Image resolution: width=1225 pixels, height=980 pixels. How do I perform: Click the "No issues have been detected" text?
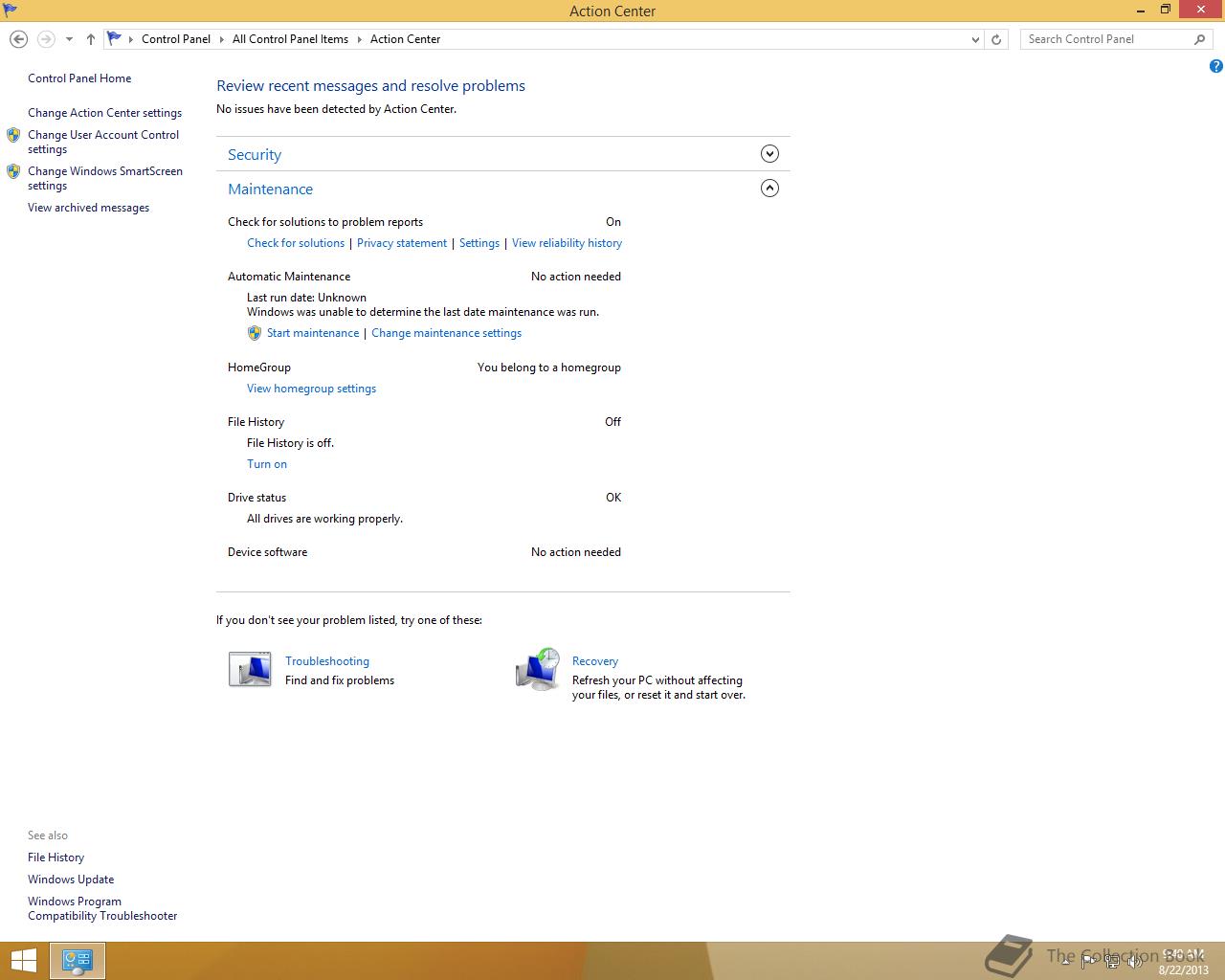tap(336, 109)
